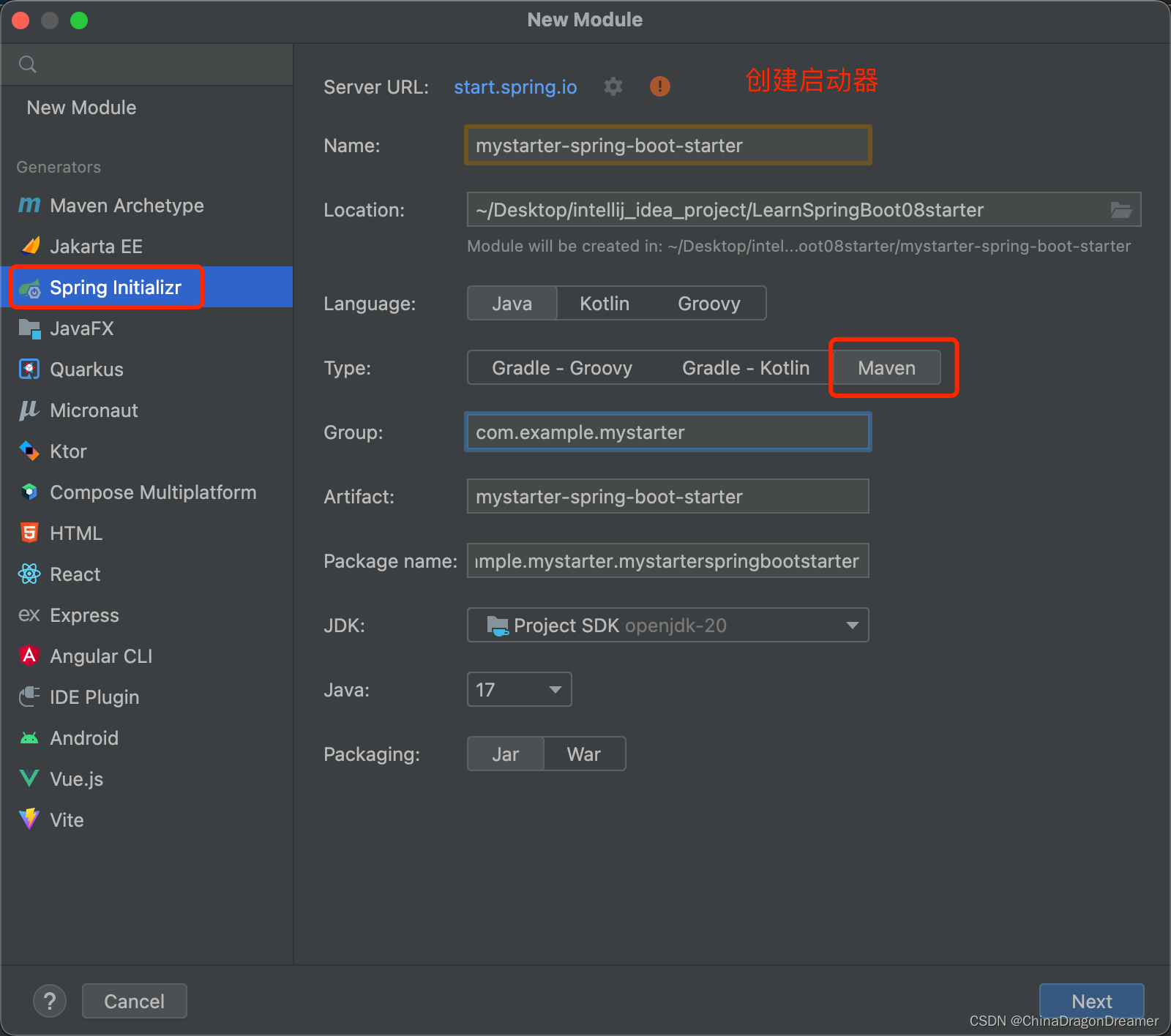Focus the Group input field
The image size is (1171, 1036).
668,432
